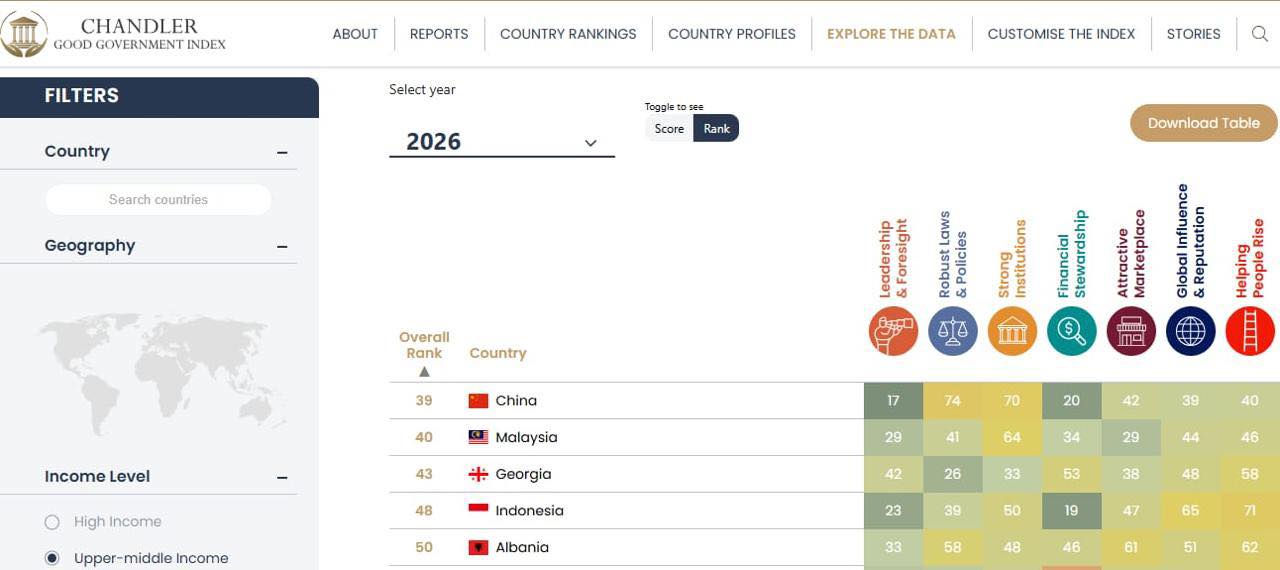This screenshot has width=1280, height=570.
Task: Click the Global Influence & Reputation globe icon
Action: [1190, 331]
